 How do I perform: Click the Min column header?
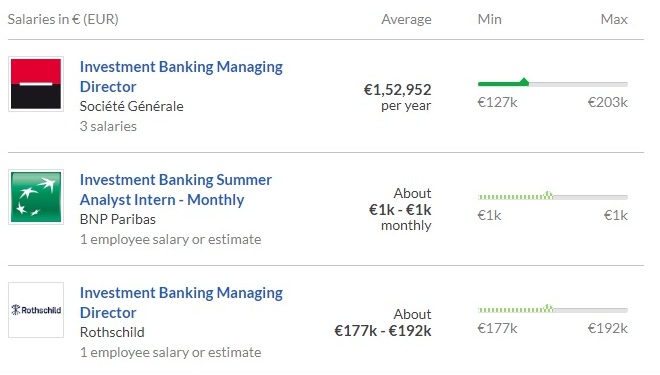click(x=490, y=19)
